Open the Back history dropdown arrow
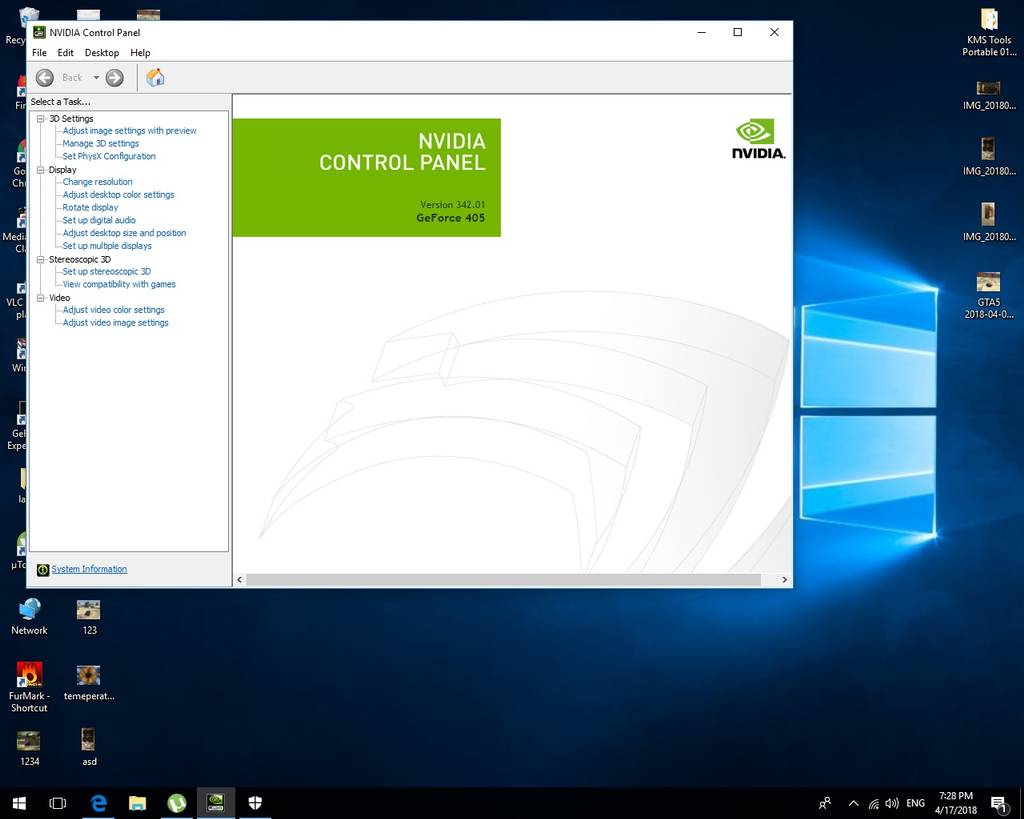The width and height of the screenshot is (1024, 819). (96, 78)
